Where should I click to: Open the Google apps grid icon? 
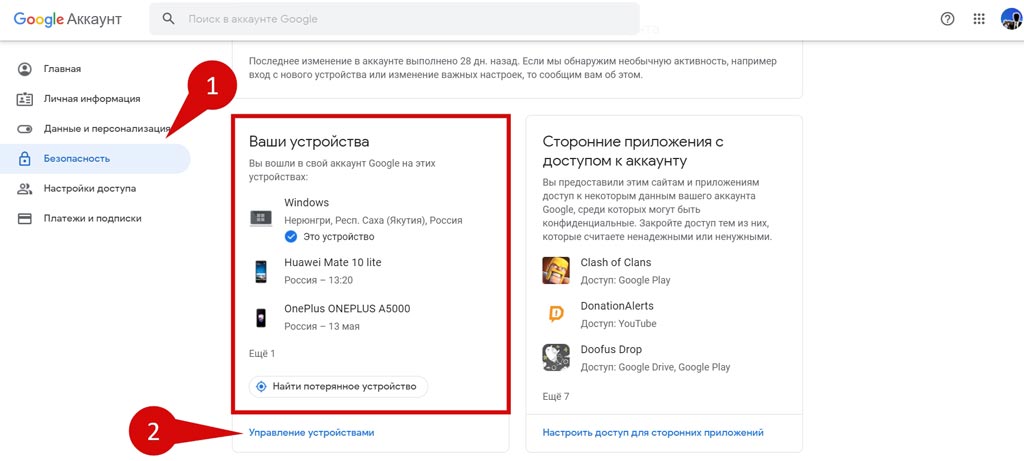(978, 19)
